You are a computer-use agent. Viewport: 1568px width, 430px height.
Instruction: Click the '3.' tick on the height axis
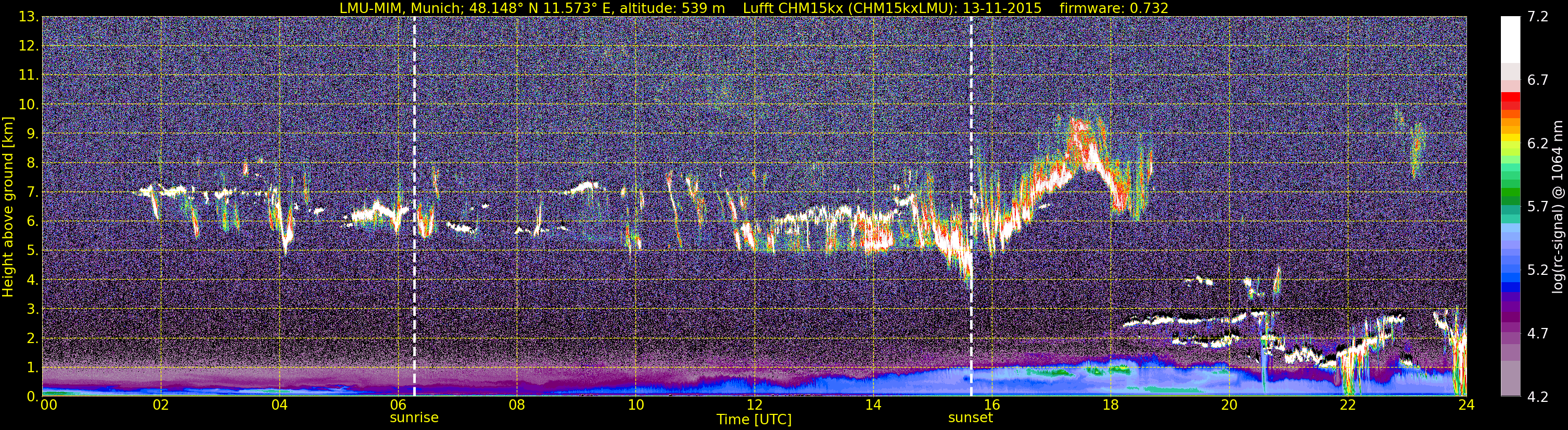[x=32, y=309]
